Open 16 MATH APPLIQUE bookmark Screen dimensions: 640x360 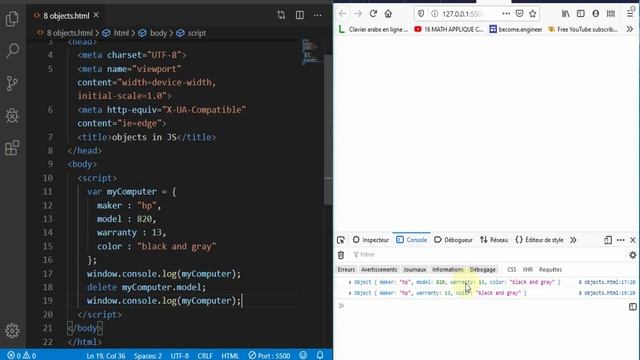click(x=449, y=29)
